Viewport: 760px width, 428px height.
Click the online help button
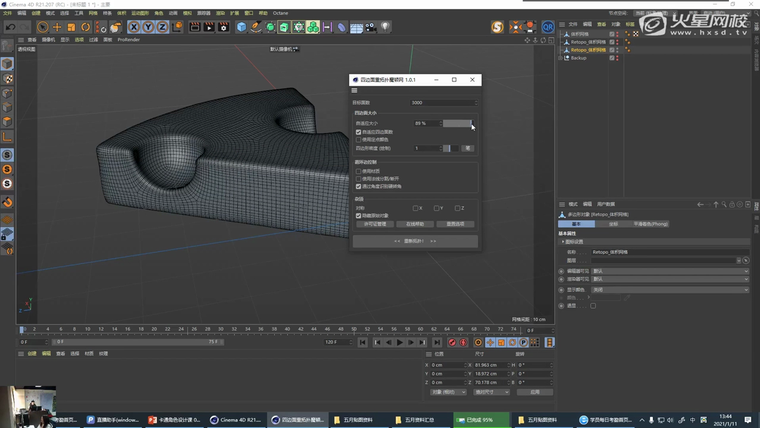point(415,224)
